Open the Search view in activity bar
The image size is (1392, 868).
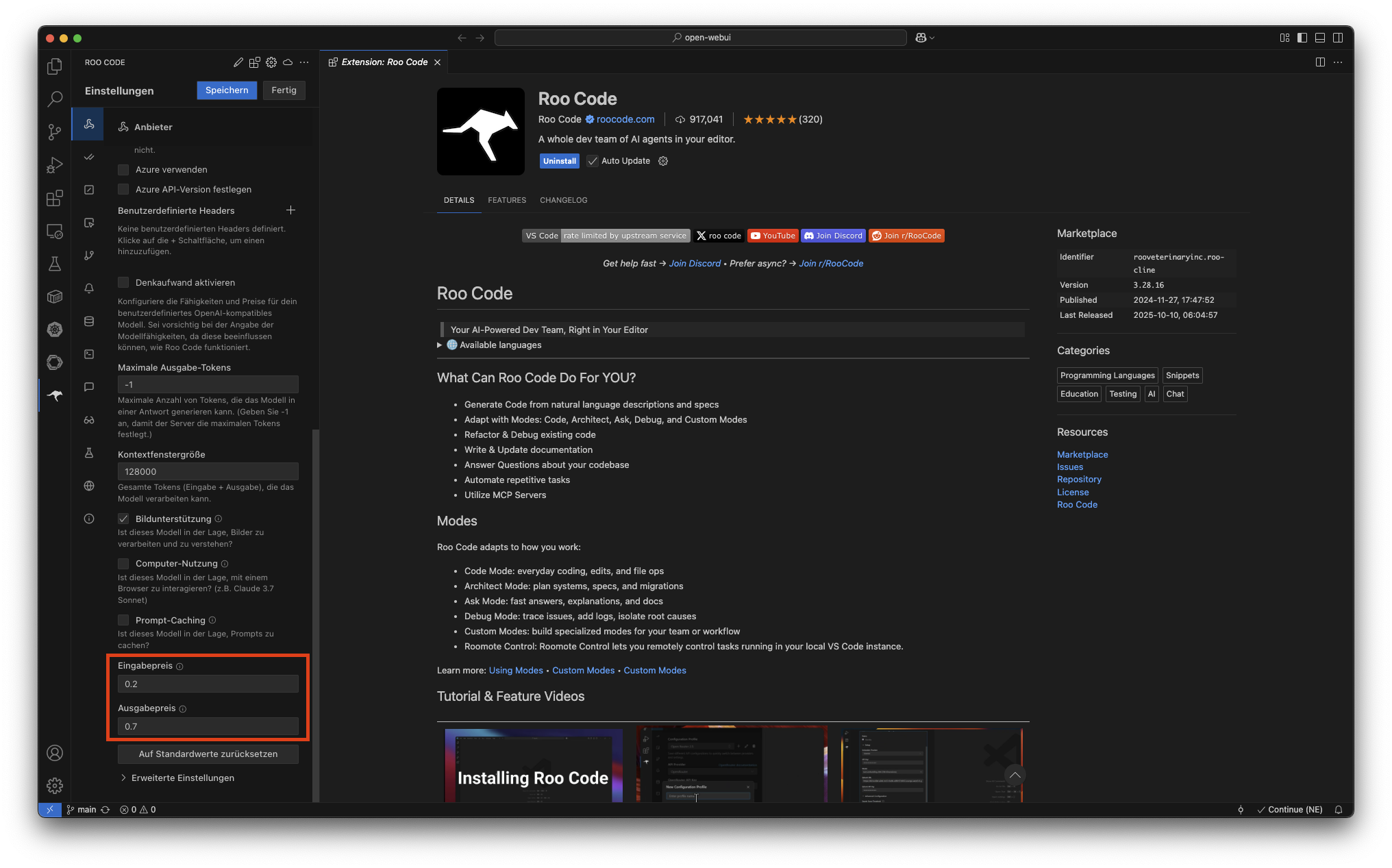55,99
